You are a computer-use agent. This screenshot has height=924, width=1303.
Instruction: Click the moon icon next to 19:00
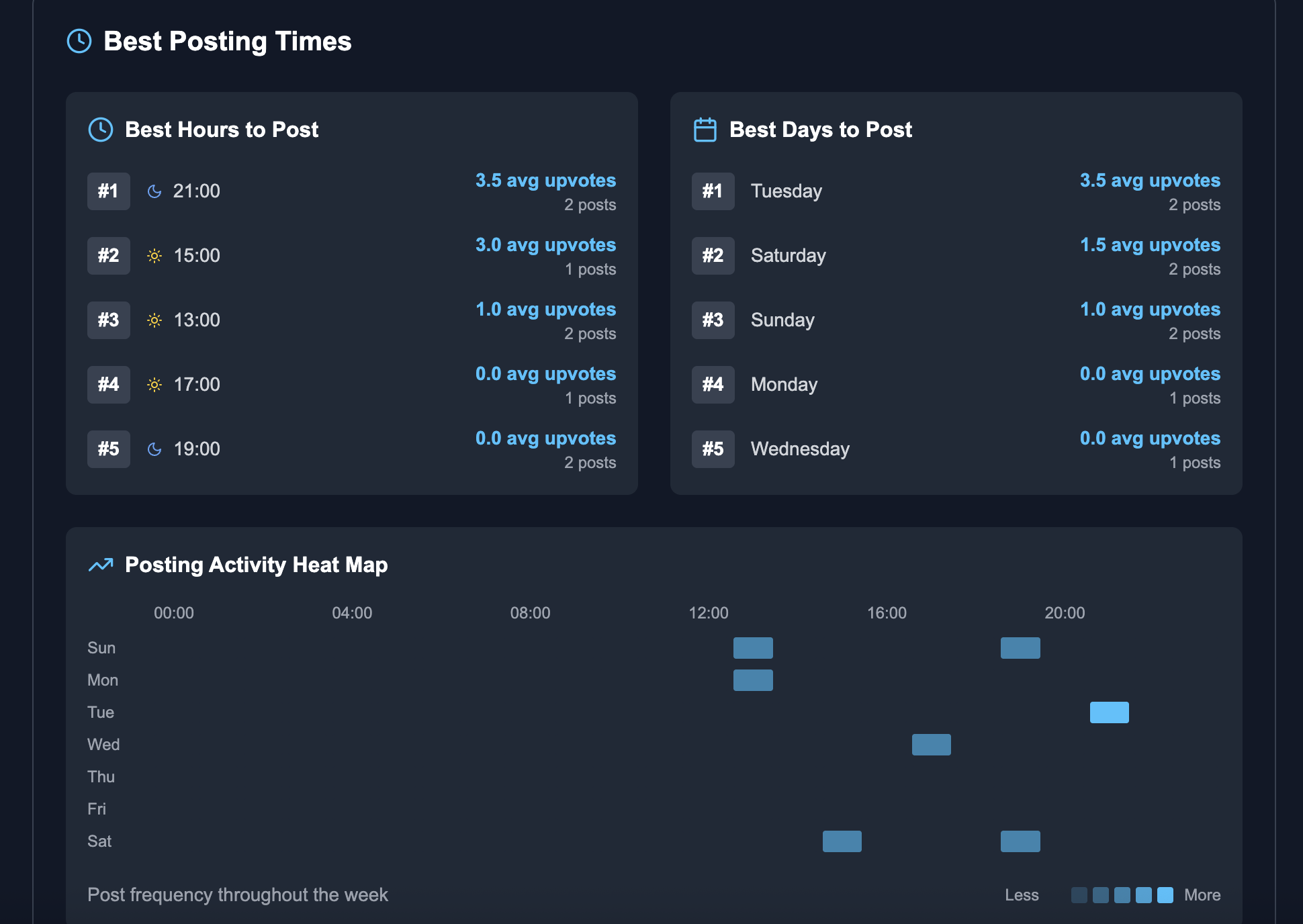pos(154,449)
